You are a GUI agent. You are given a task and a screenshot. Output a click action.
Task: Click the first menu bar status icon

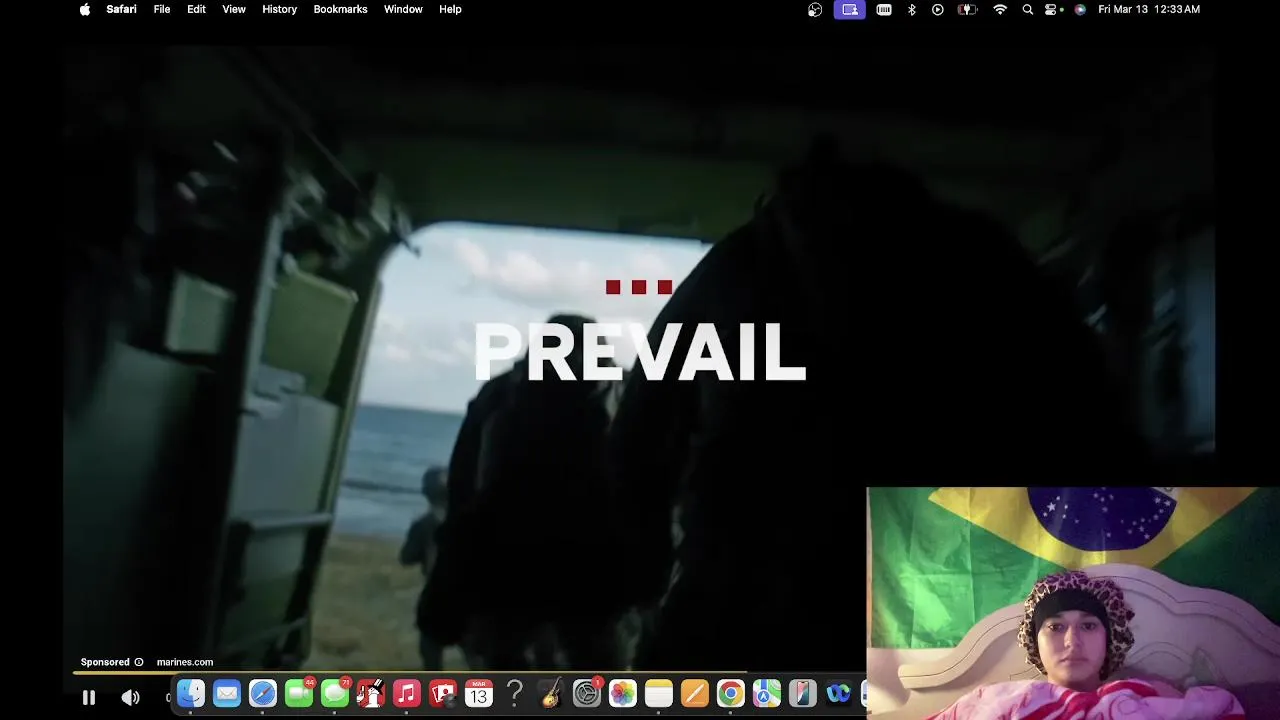pos(815,9)
